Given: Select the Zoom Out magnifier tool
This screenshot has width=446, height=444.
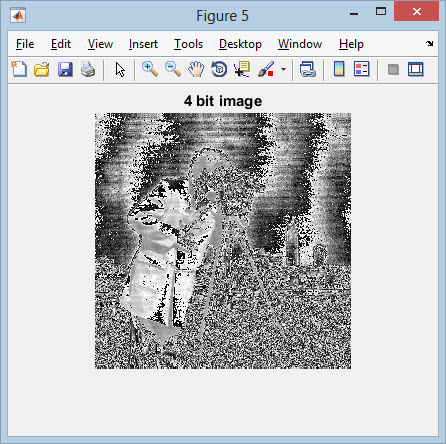Looking at the screenshot, I should coord(173,69).
